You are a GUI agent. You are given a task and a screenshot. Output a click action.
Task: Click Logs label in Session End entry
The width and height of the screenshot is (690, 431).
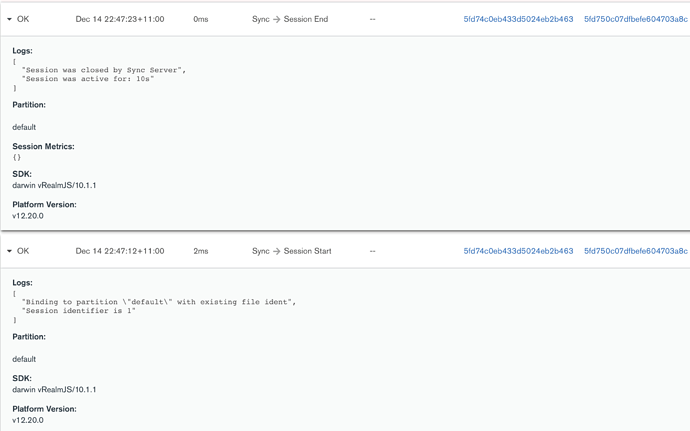[22, 51]
